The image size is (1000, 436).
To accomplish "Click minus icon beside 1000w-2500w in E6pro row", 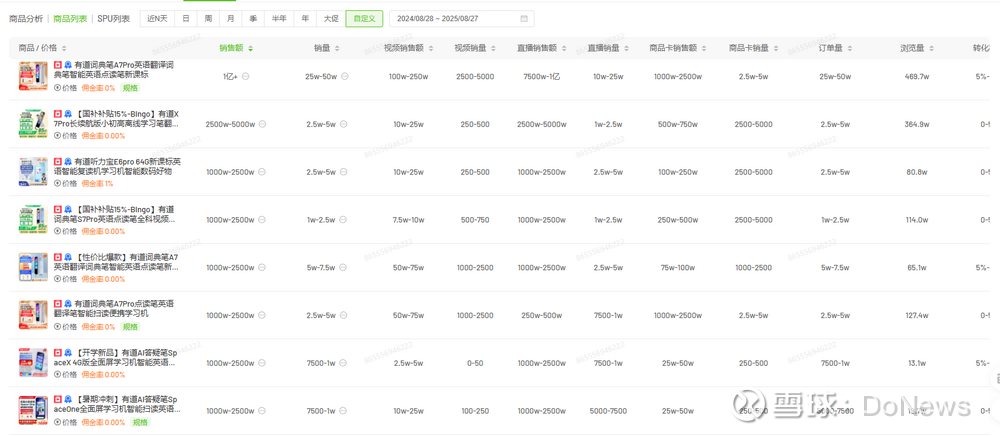I will point(262,172).
